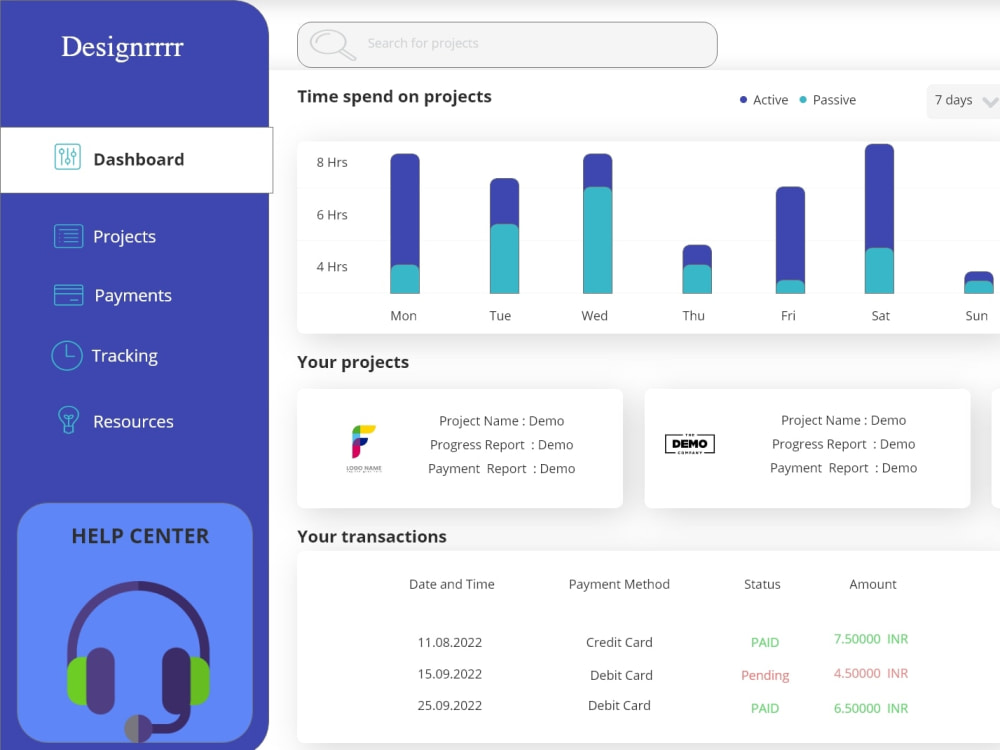Click the 11.08.2022 transaction date

point(450,642)
